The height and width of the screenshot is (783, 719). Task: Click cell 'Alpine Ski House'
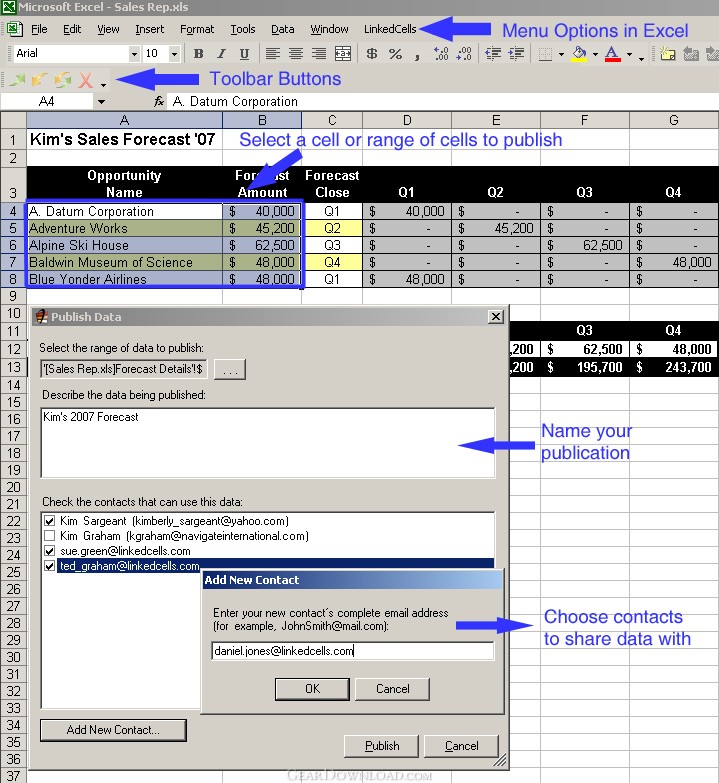click(x=124, y=245)
